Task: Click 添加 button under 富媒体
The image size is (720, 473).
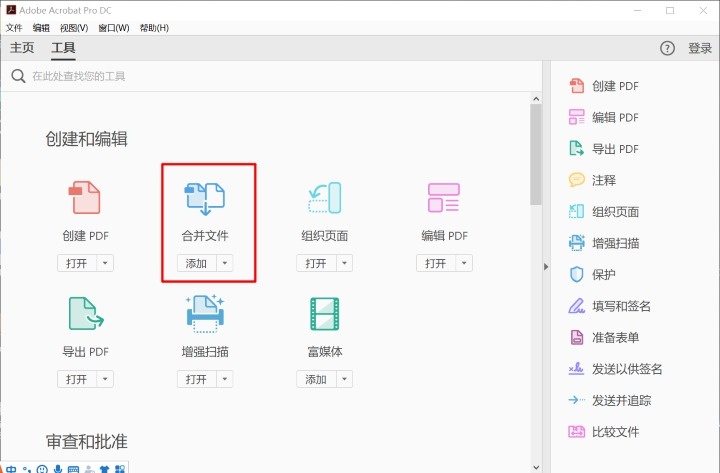Action: (316, 379)
